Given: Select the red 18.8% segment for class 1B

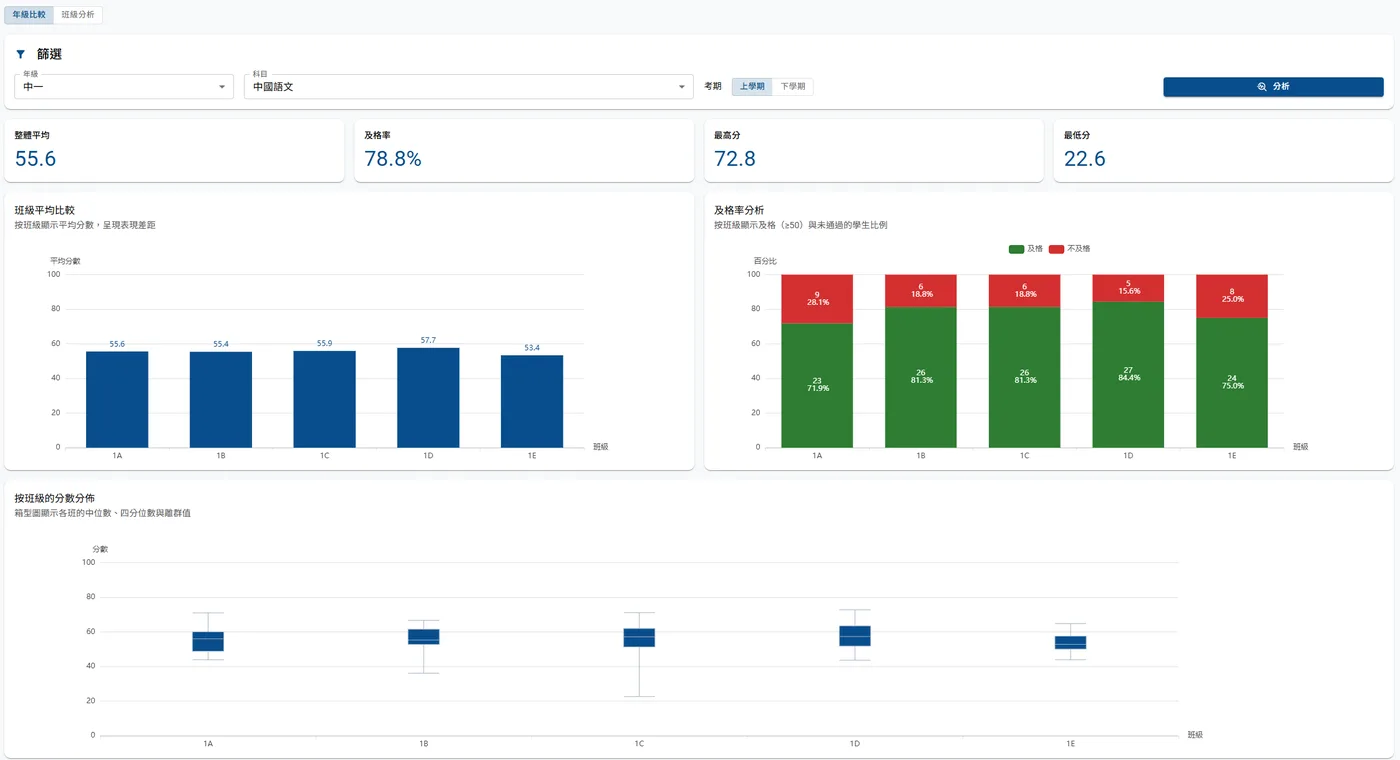Looking at the screenshot, I should pos(921,290).
